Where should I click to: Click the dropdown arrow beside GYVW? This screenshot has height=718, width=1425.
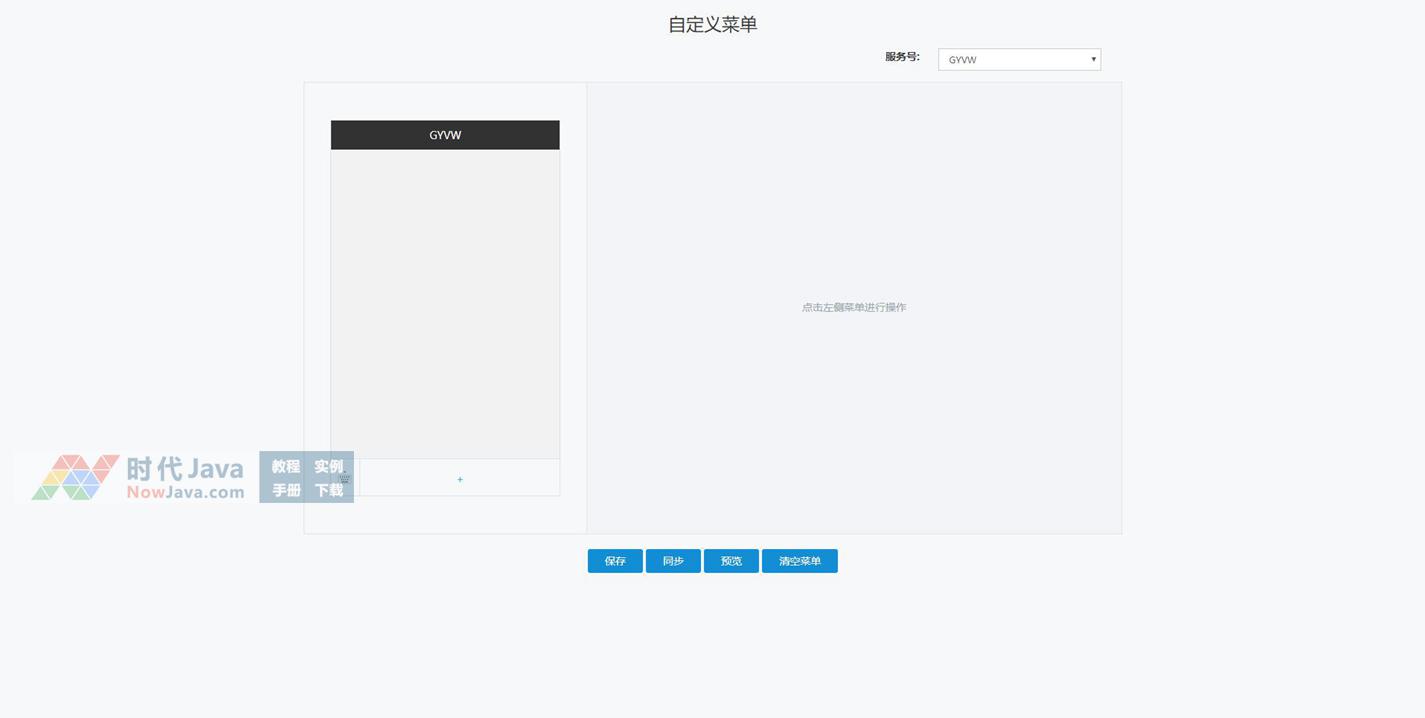(x=1093, y=60)
